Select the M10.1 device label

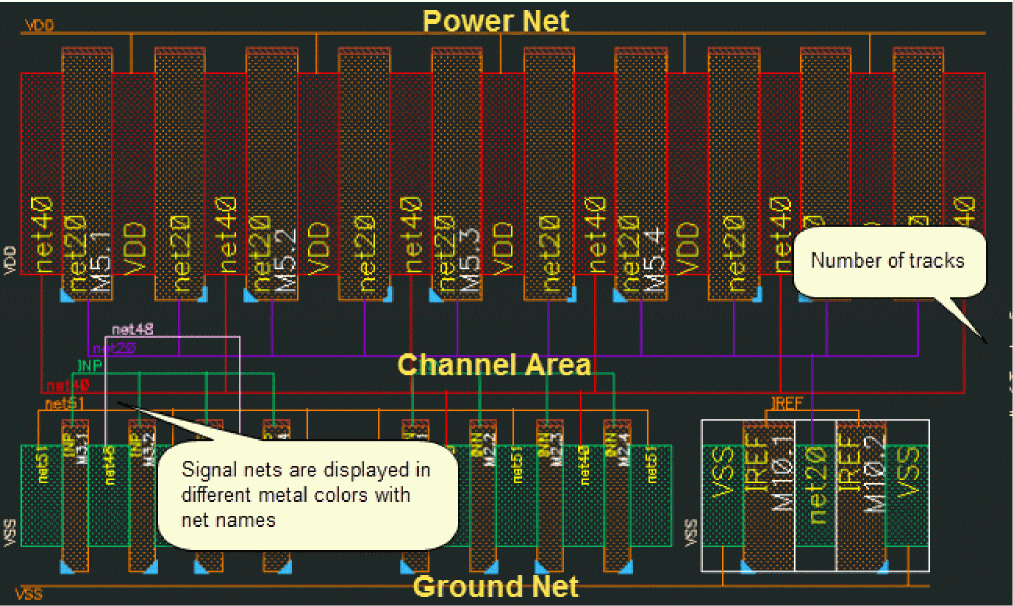[x=782, y=476]
